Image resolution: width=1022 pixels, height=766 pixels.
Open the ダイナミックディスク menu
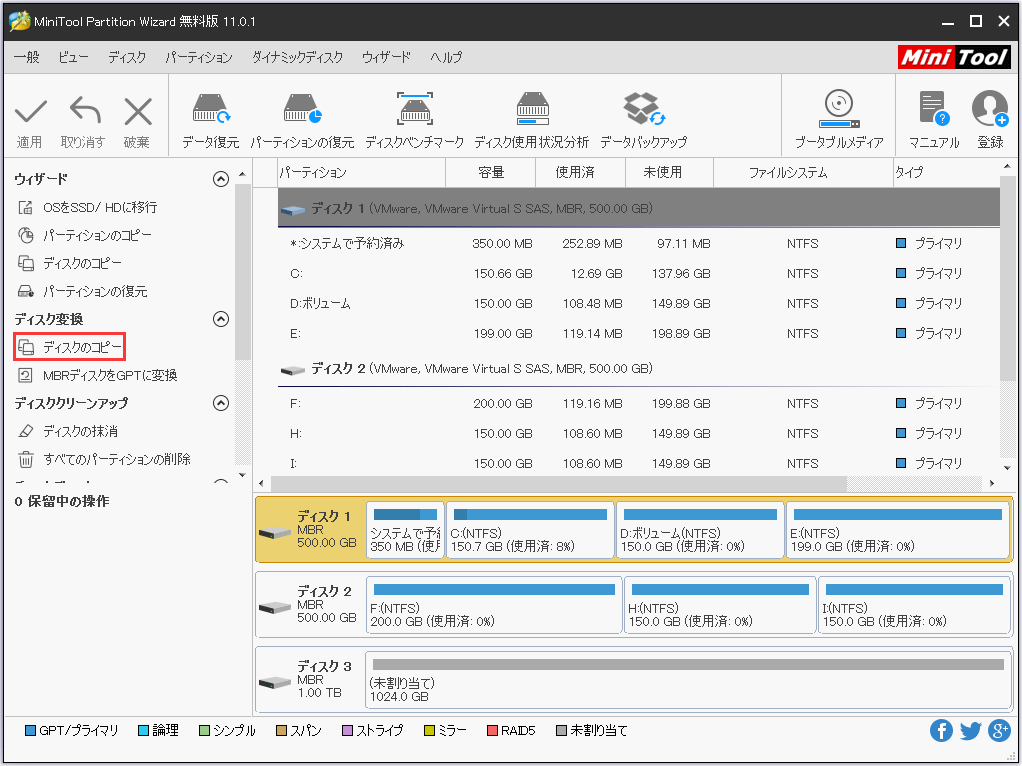point(297,57)
